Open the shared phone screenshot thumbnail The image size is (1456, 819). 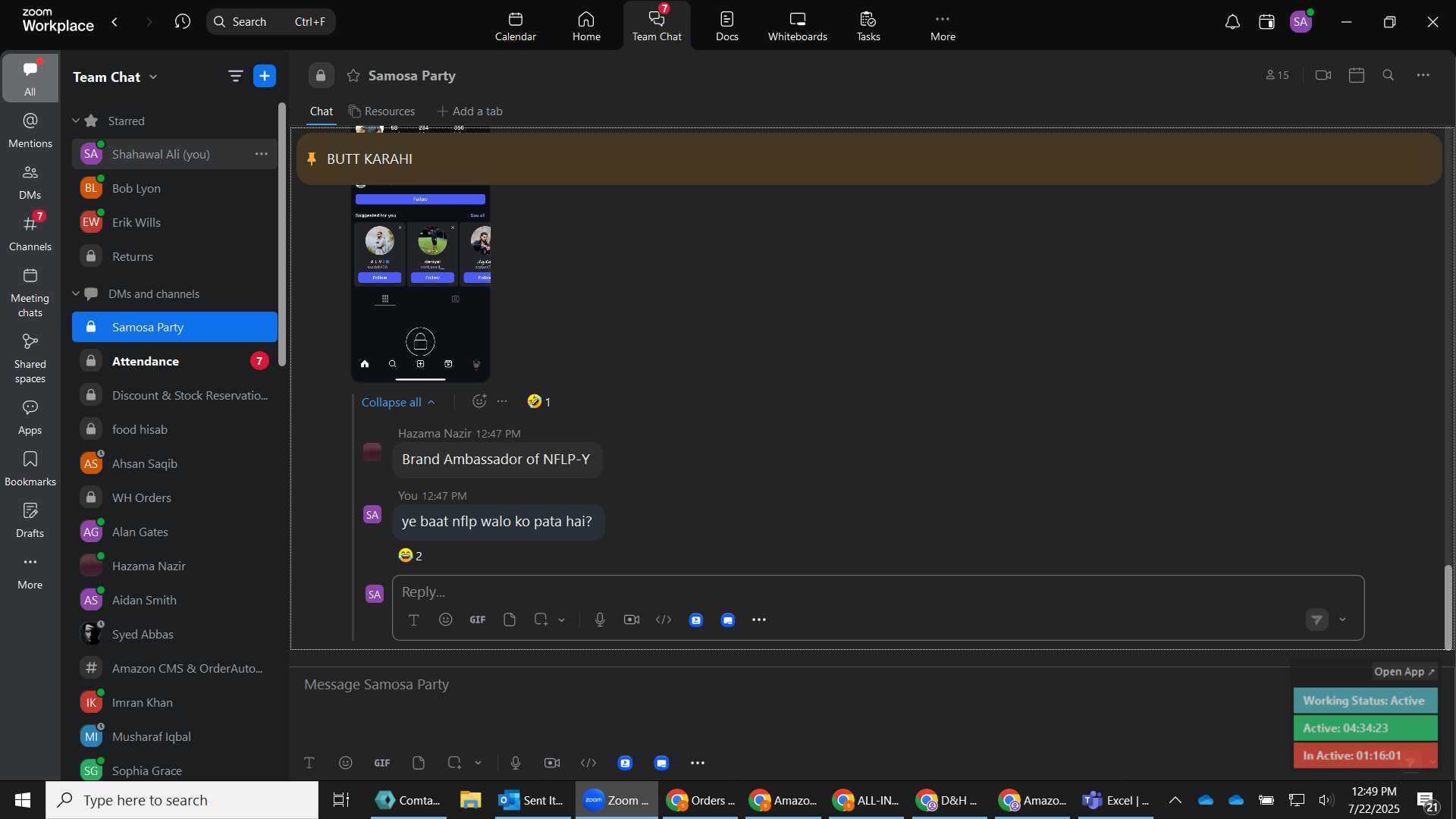coord(420,282)
